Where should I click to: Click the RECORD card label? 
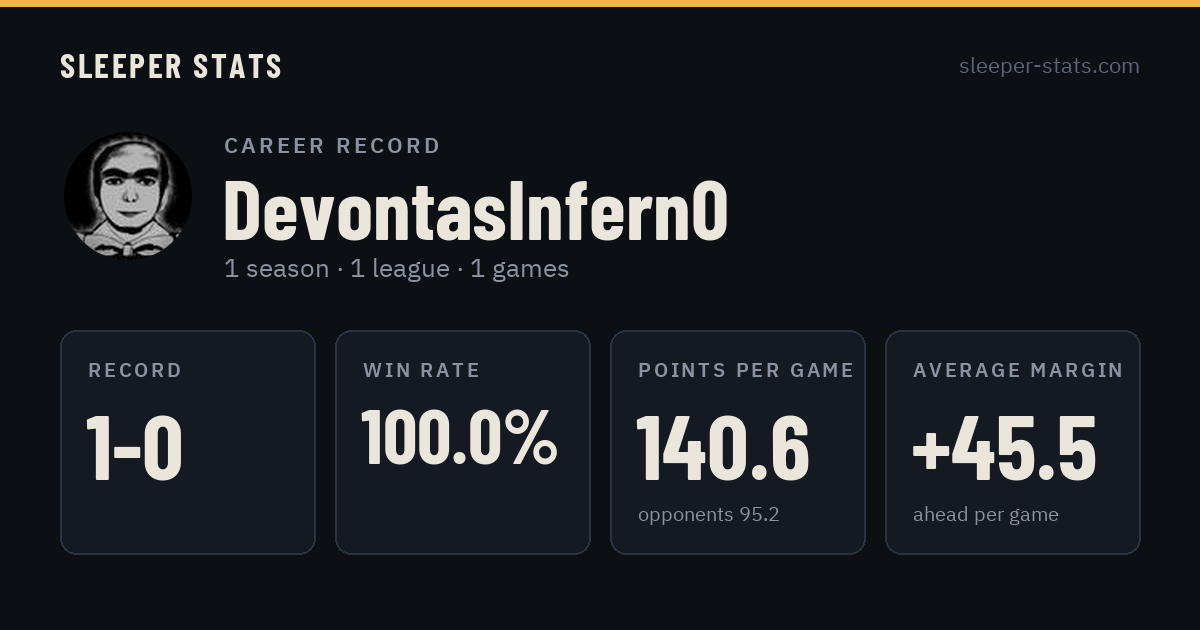(135, 370)
